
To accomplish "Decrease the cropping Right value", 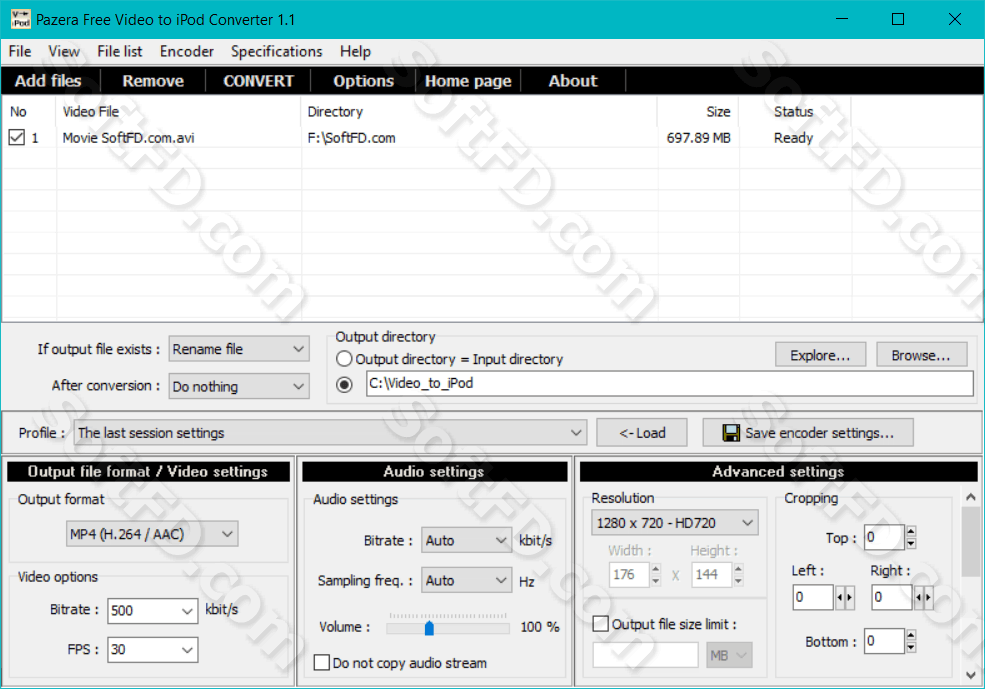I will click(x=918, y=597).
